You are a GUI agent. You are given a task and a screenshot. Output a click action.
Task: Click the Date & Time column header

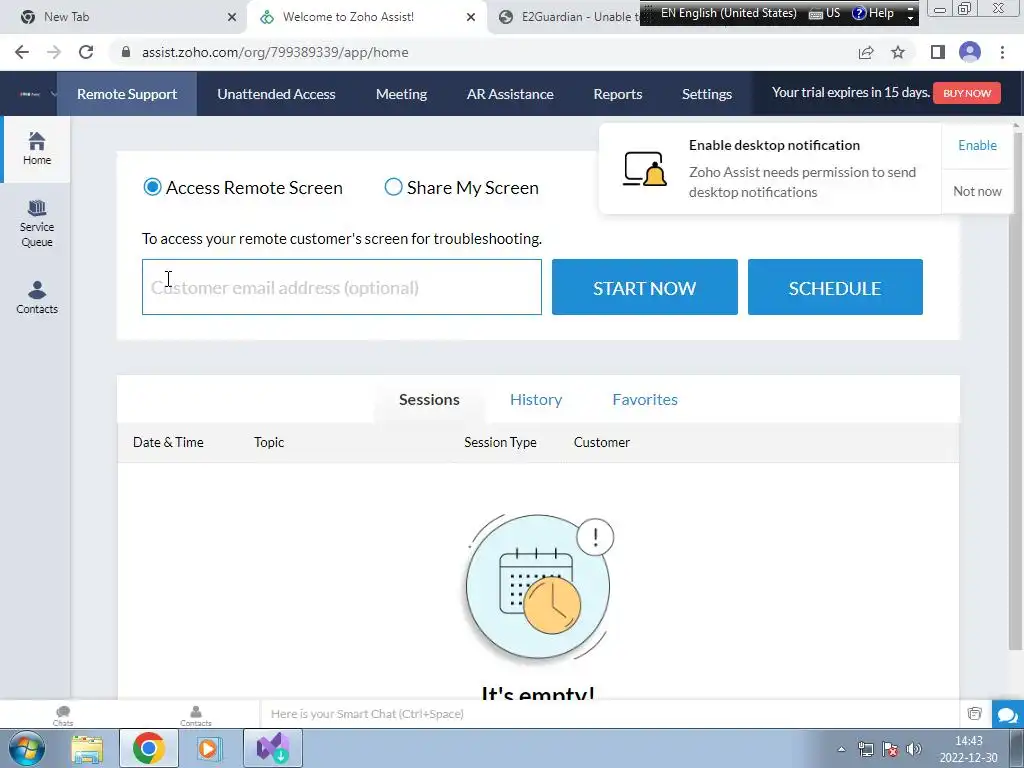pos(168,443)
